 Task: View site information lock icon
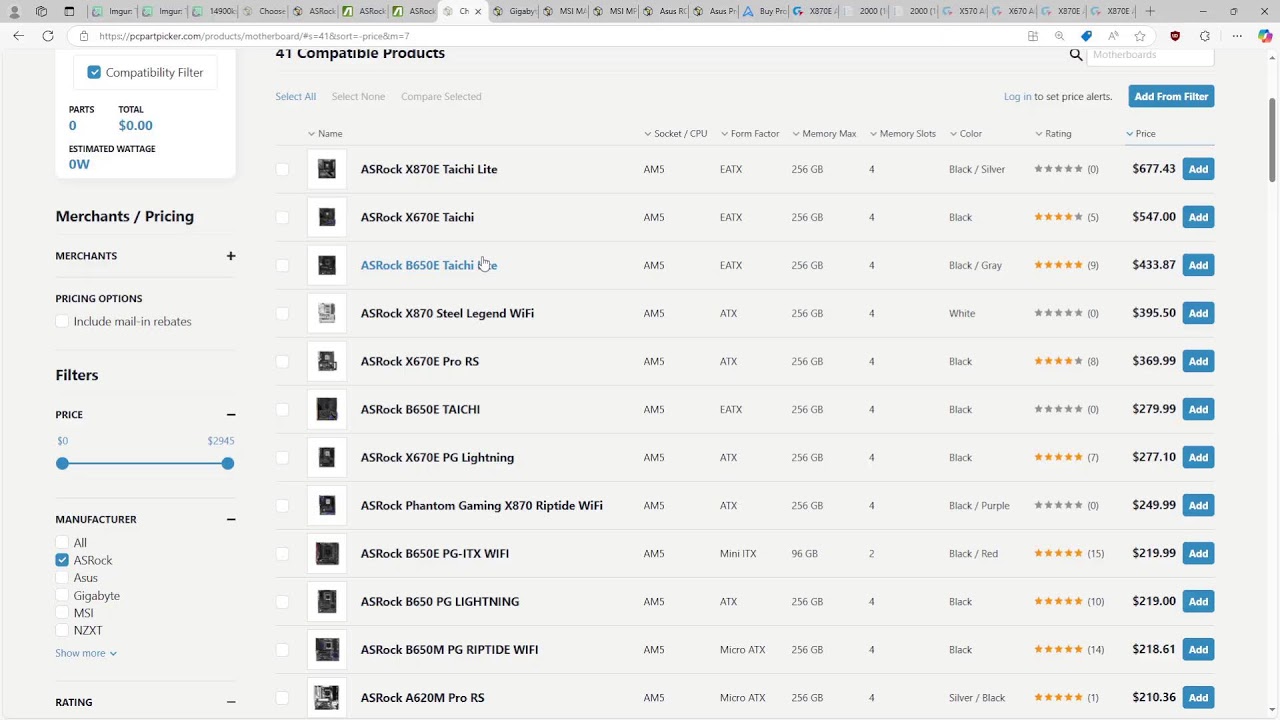[84, 36]
